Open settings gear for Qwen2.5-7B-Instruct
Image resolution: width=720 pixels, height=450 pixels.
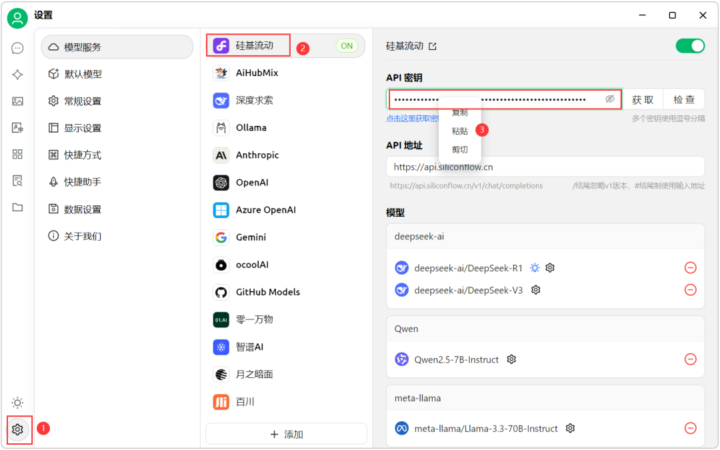[x=511, y=359]
